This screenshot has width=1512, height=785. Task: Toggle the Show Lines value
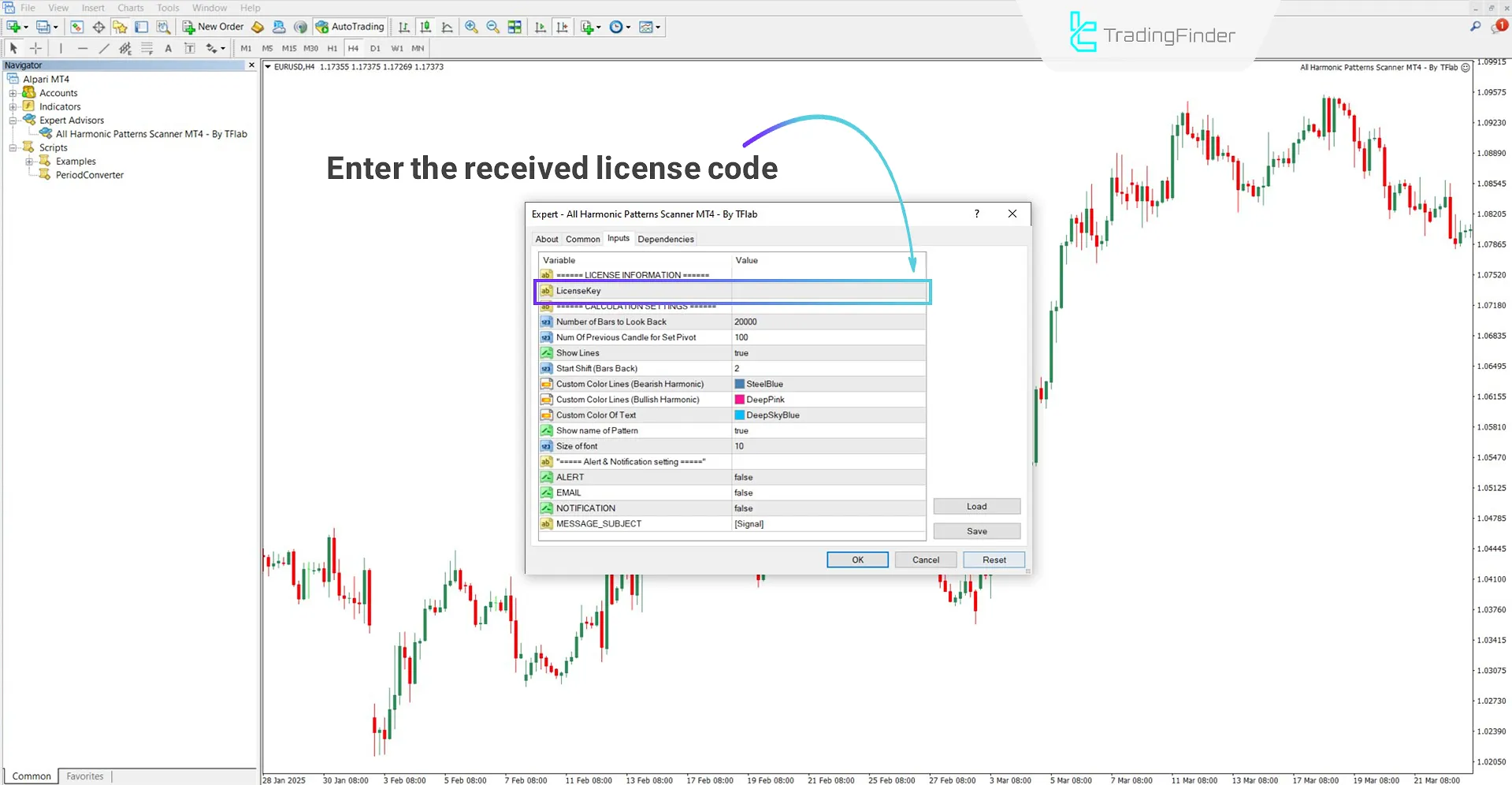827,353
